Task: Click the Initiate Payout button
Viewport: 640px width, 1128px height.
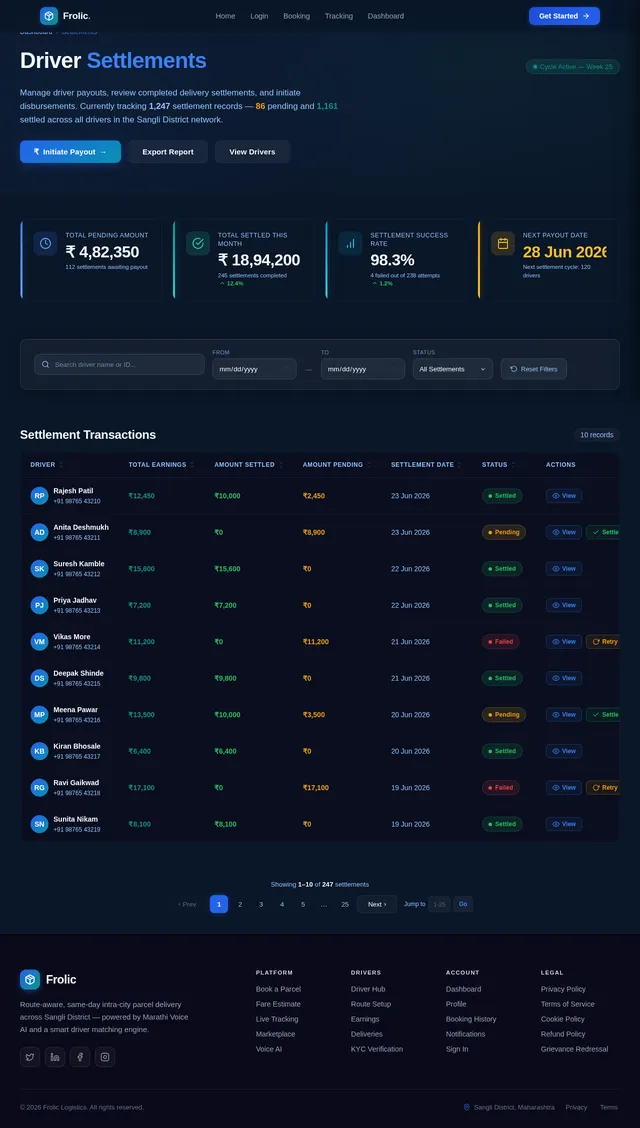Action: tap(70, 152)
